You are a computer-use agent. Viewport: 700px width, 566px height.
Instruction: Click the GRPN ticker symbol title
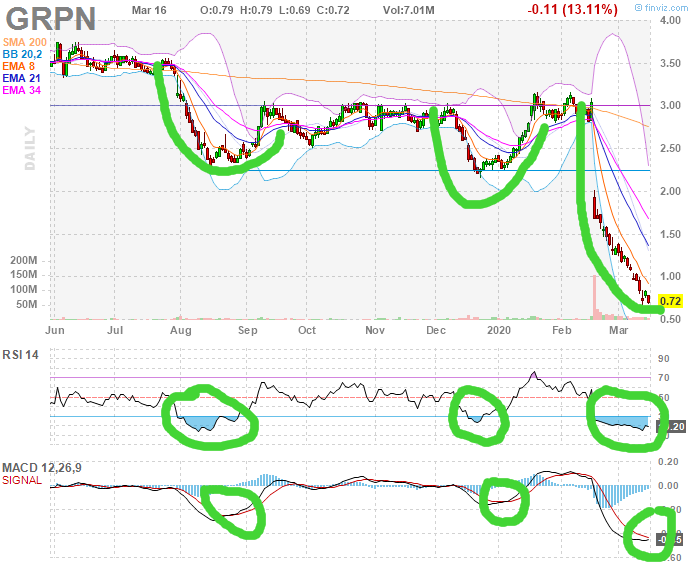point(50,19)
